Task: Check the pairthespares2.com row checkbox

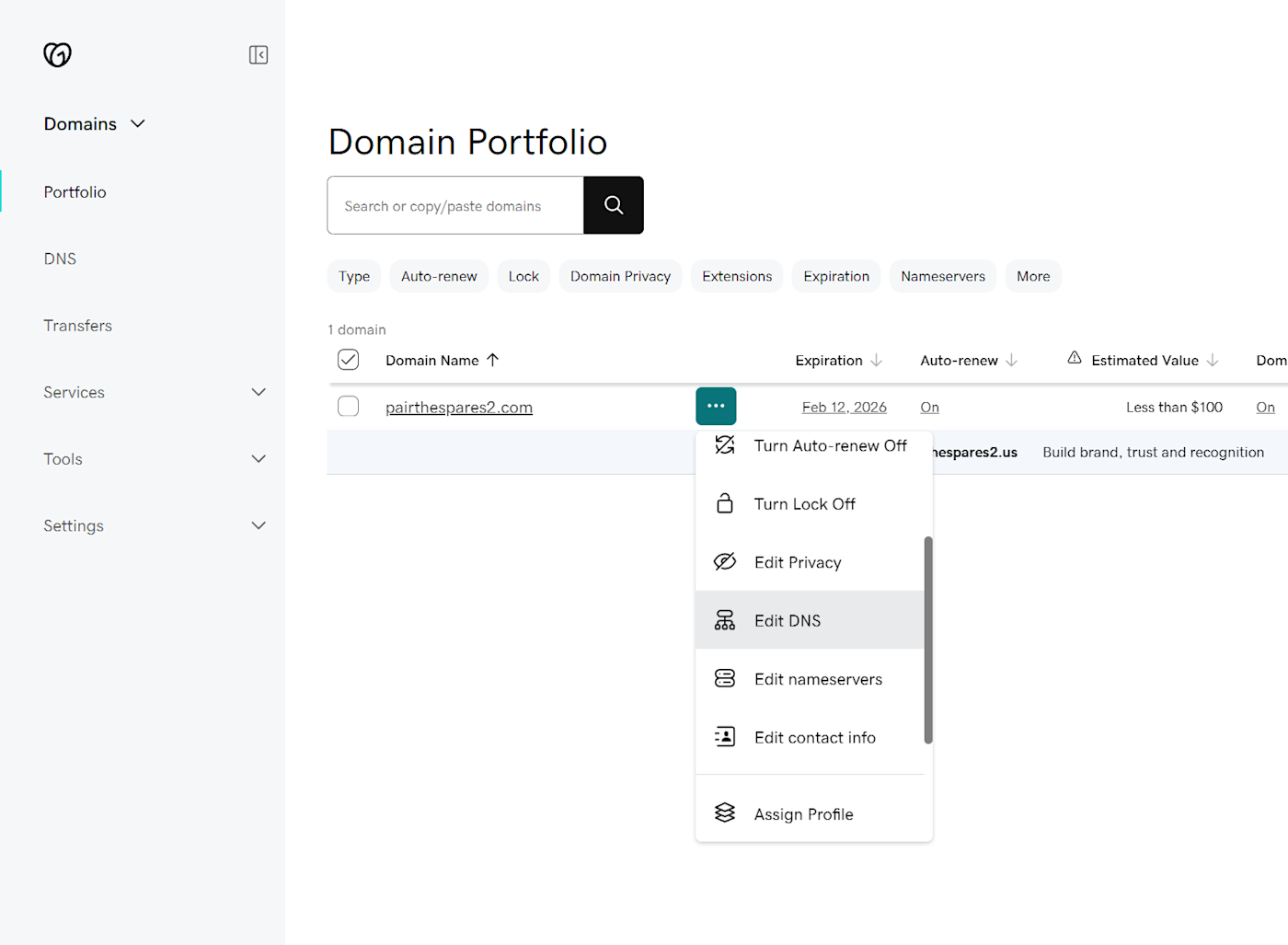Action: [x=348, y=406]
